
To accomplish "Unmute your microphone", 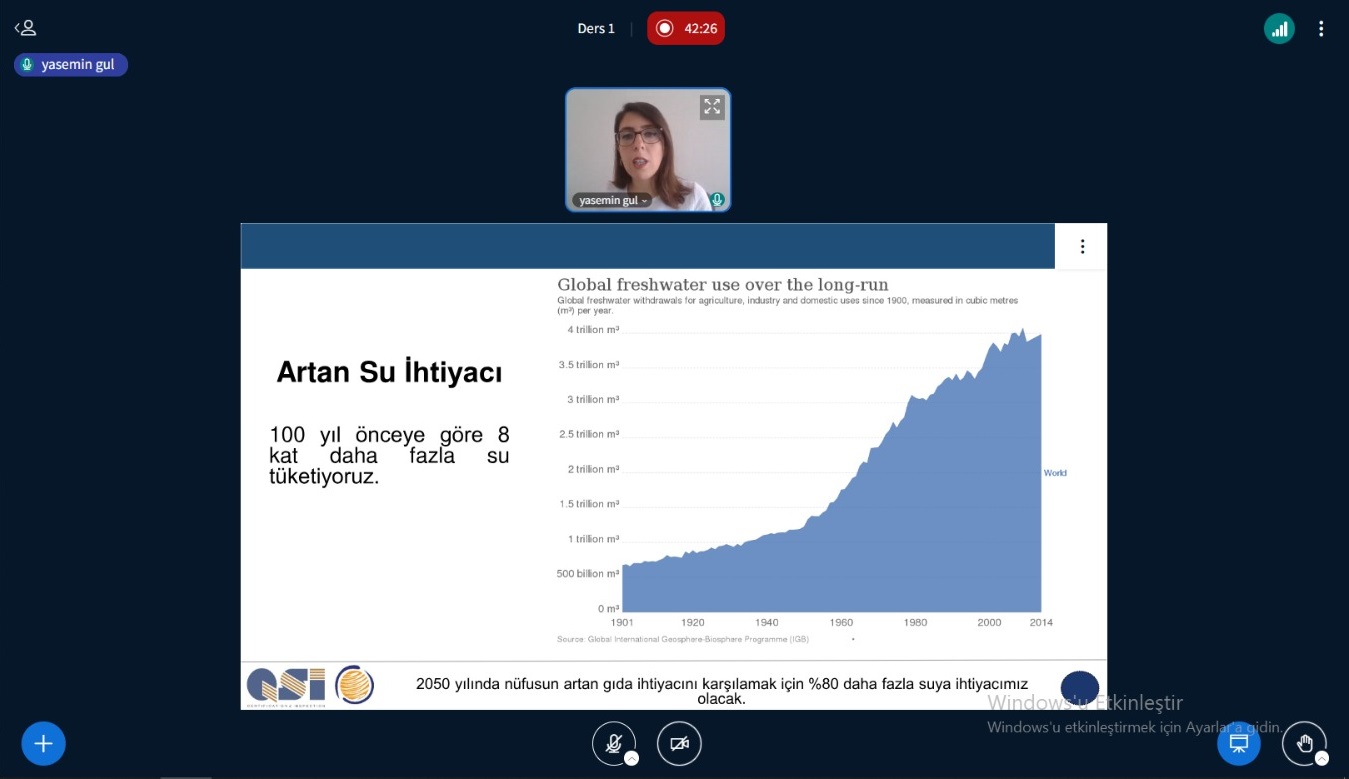I will (x=613, y=743).
